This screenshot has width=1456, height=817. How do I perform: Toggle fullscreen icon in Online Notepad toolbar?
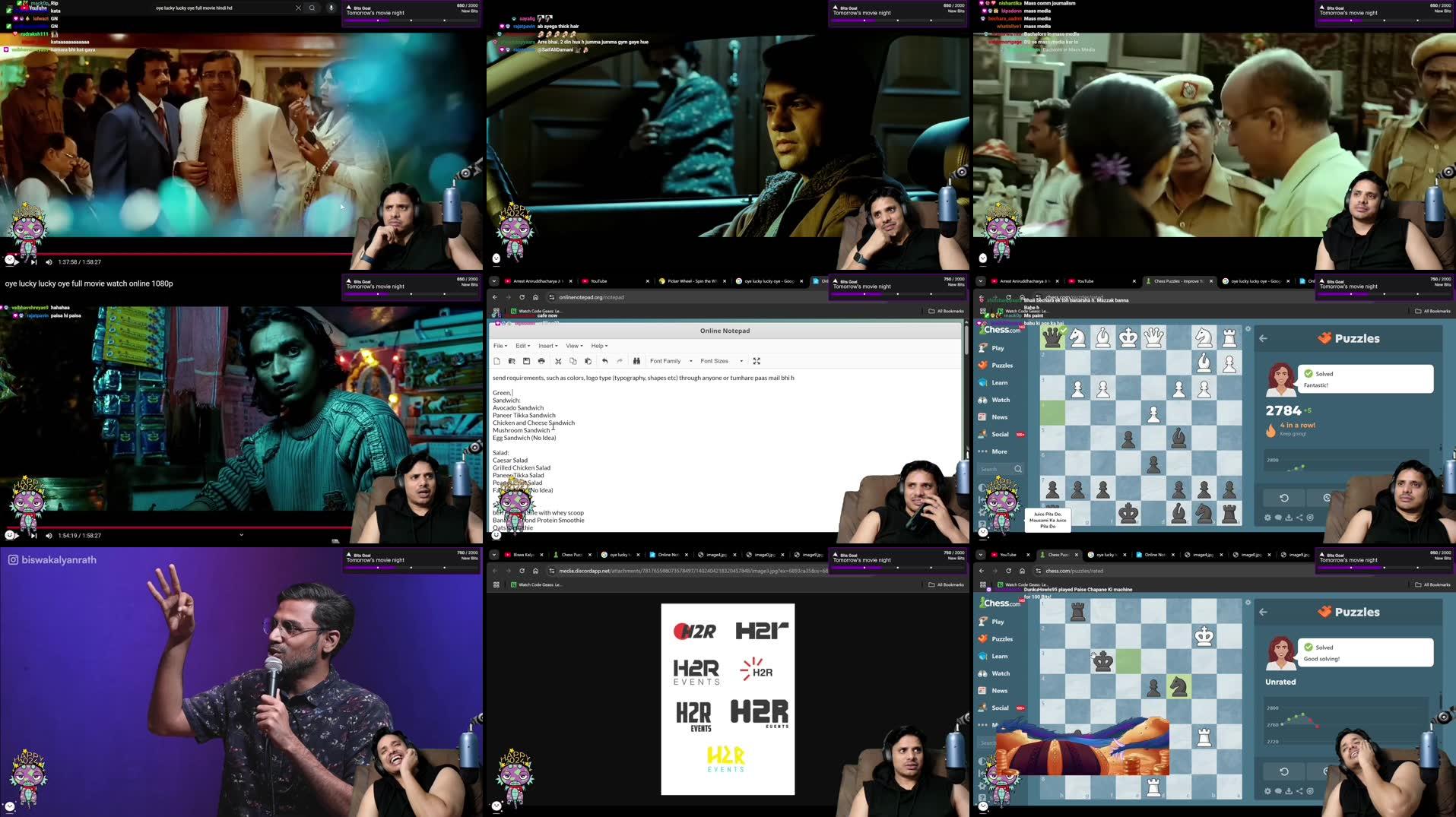click(757, 361)
